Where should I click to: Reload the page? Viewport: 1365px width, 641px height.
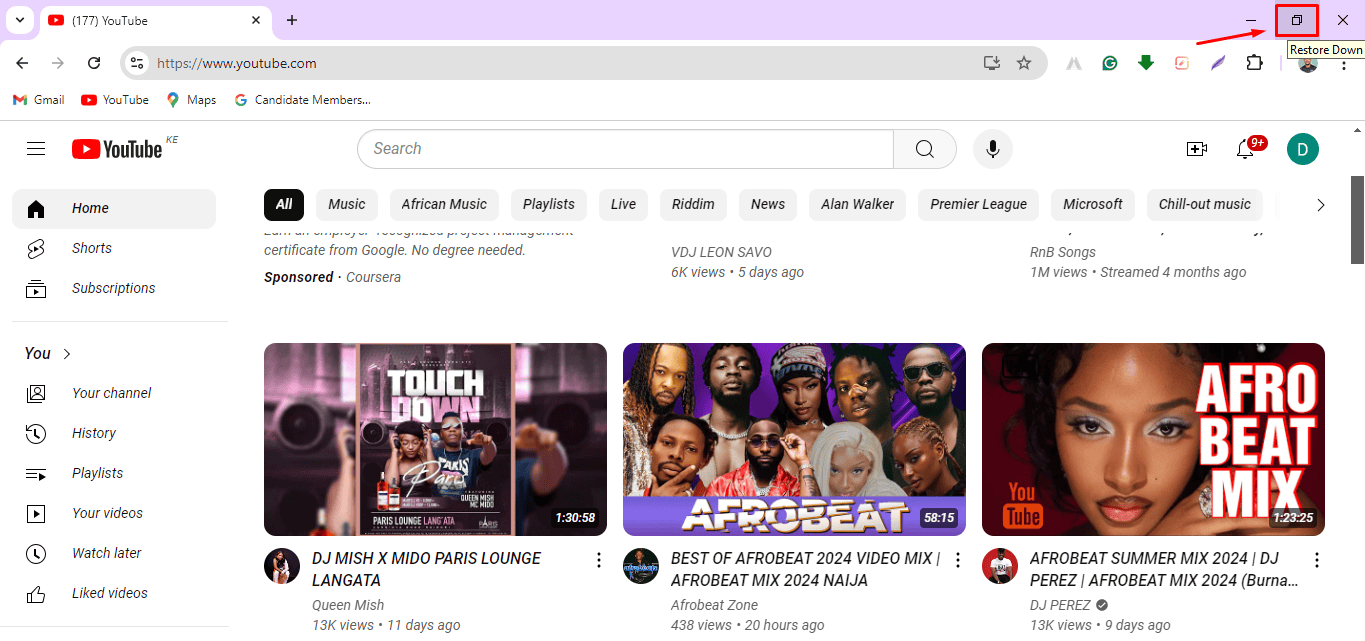click(x=94, y=63)
